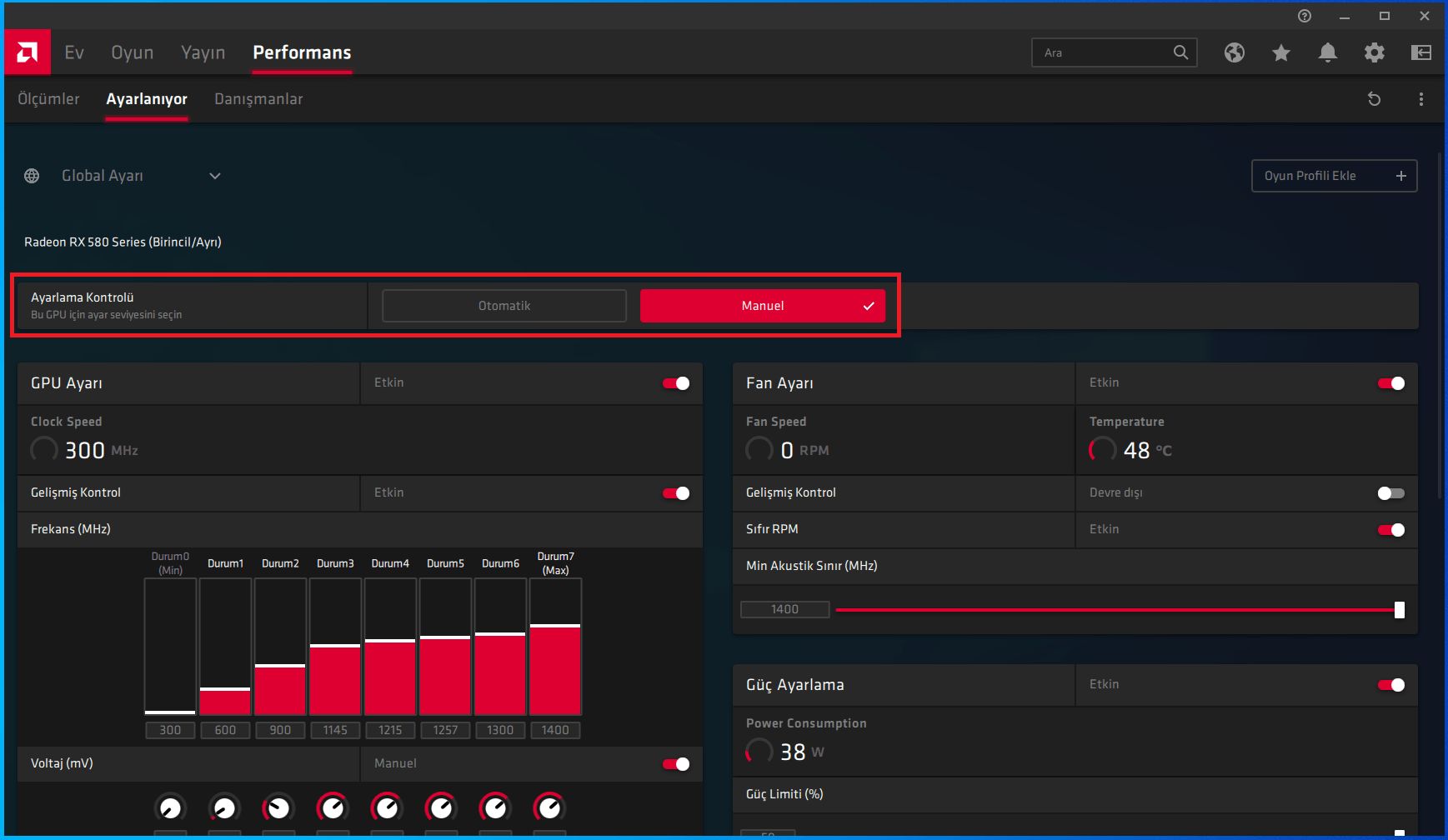Switch to the Oyun tab

point(133,52)
